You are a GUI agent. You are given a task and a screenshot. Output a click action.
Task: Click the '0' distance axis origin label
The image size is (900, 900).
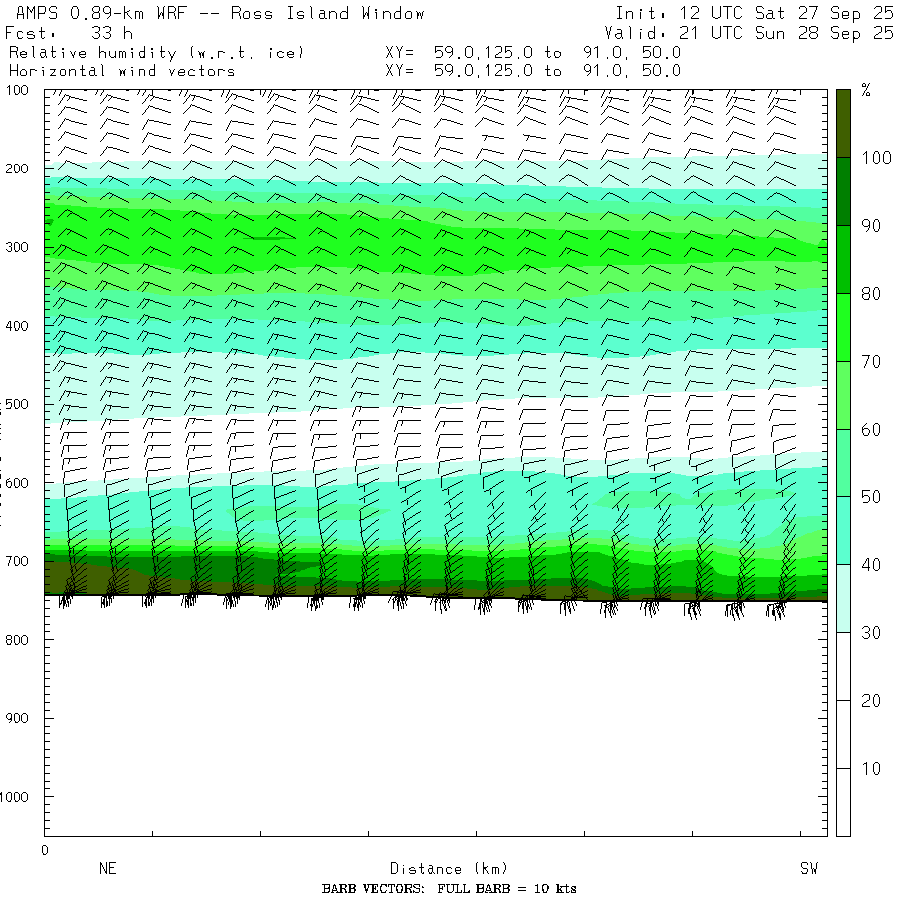click(x=45, y=850)
